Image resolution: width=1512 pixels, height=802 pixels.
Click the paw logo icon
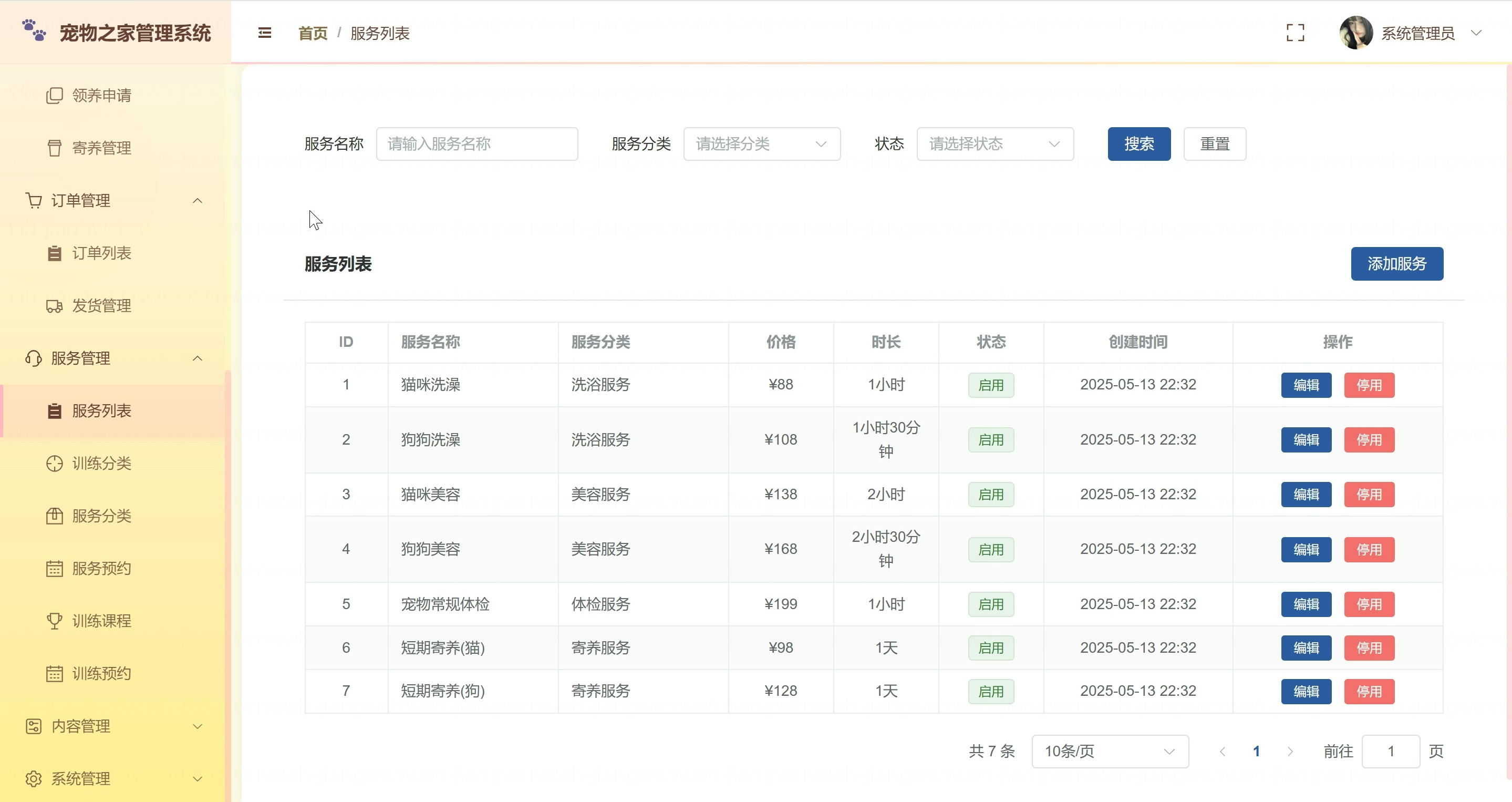pyautogui.click(x=34, y=30)
